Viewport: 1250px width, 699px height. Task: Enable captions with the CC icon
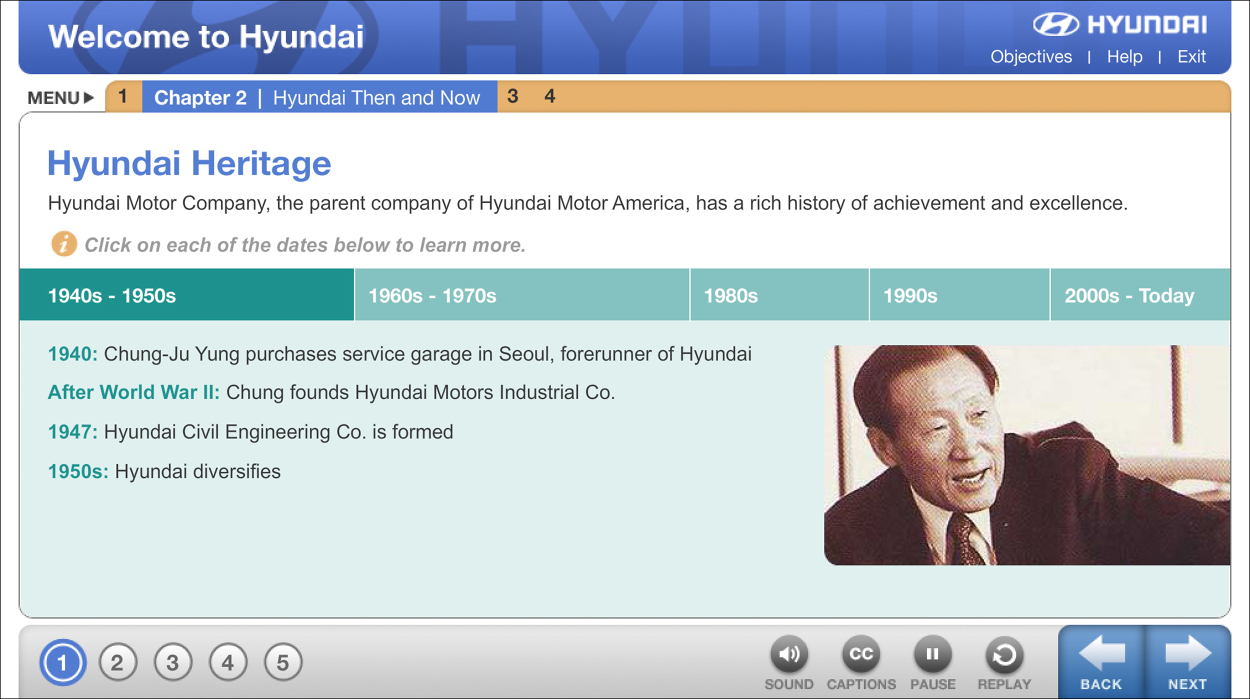point(861,655)
